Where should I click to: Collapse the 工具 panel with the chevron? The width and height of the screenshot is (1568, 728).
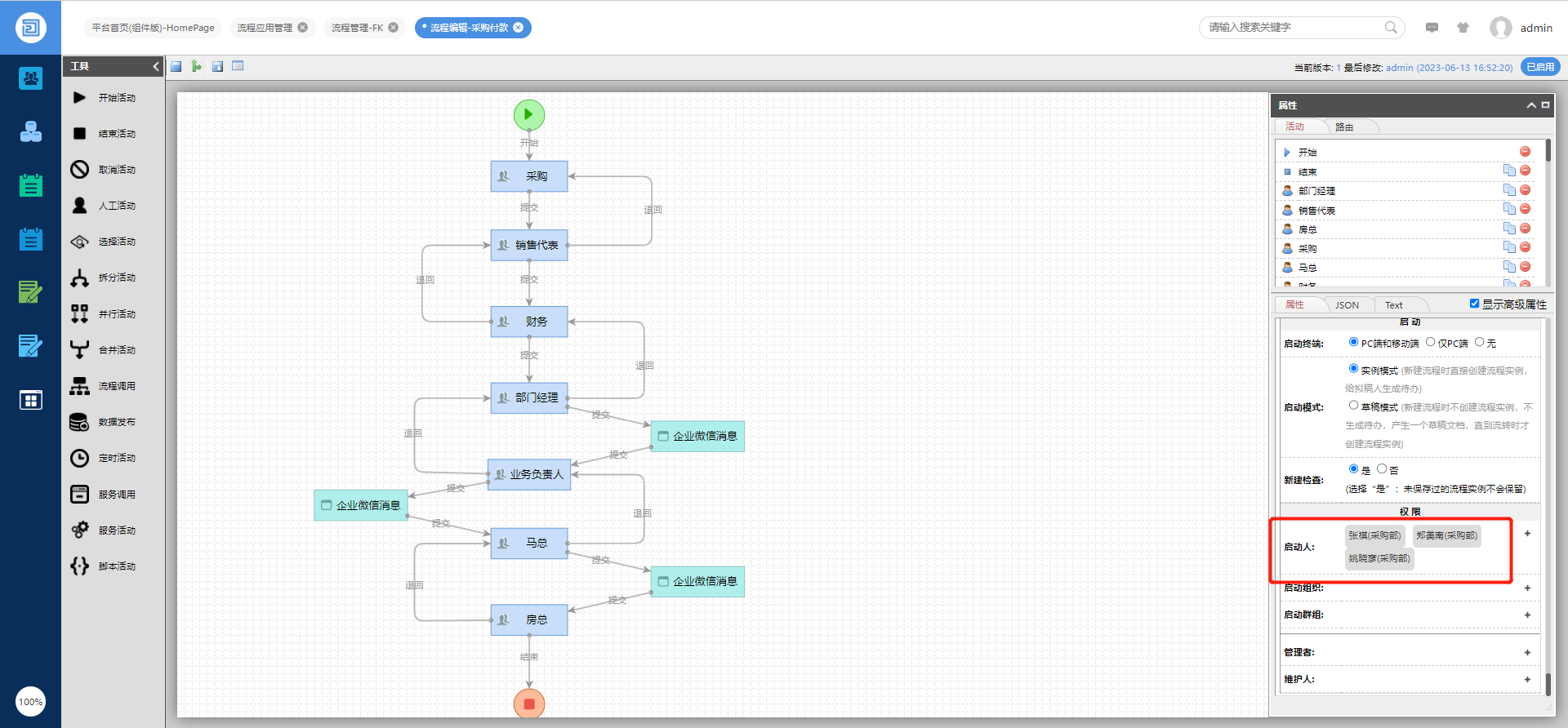156,66
